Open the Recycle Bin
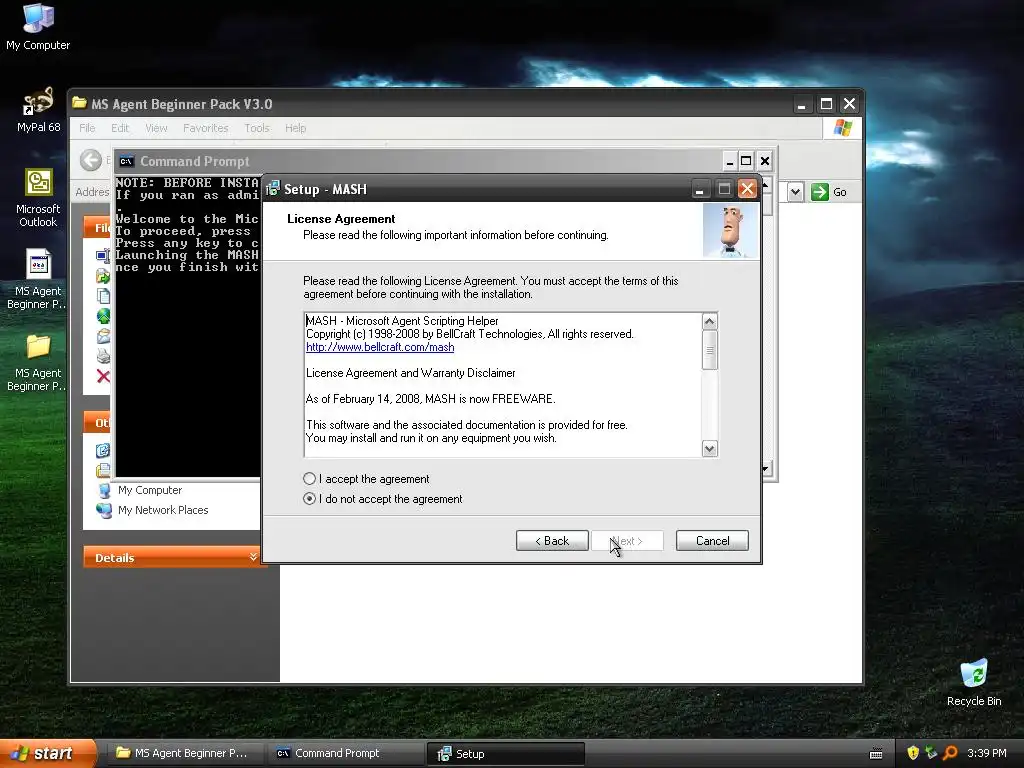The width and height of the screenshot is (1024, 768). click(x=974, y=683)
